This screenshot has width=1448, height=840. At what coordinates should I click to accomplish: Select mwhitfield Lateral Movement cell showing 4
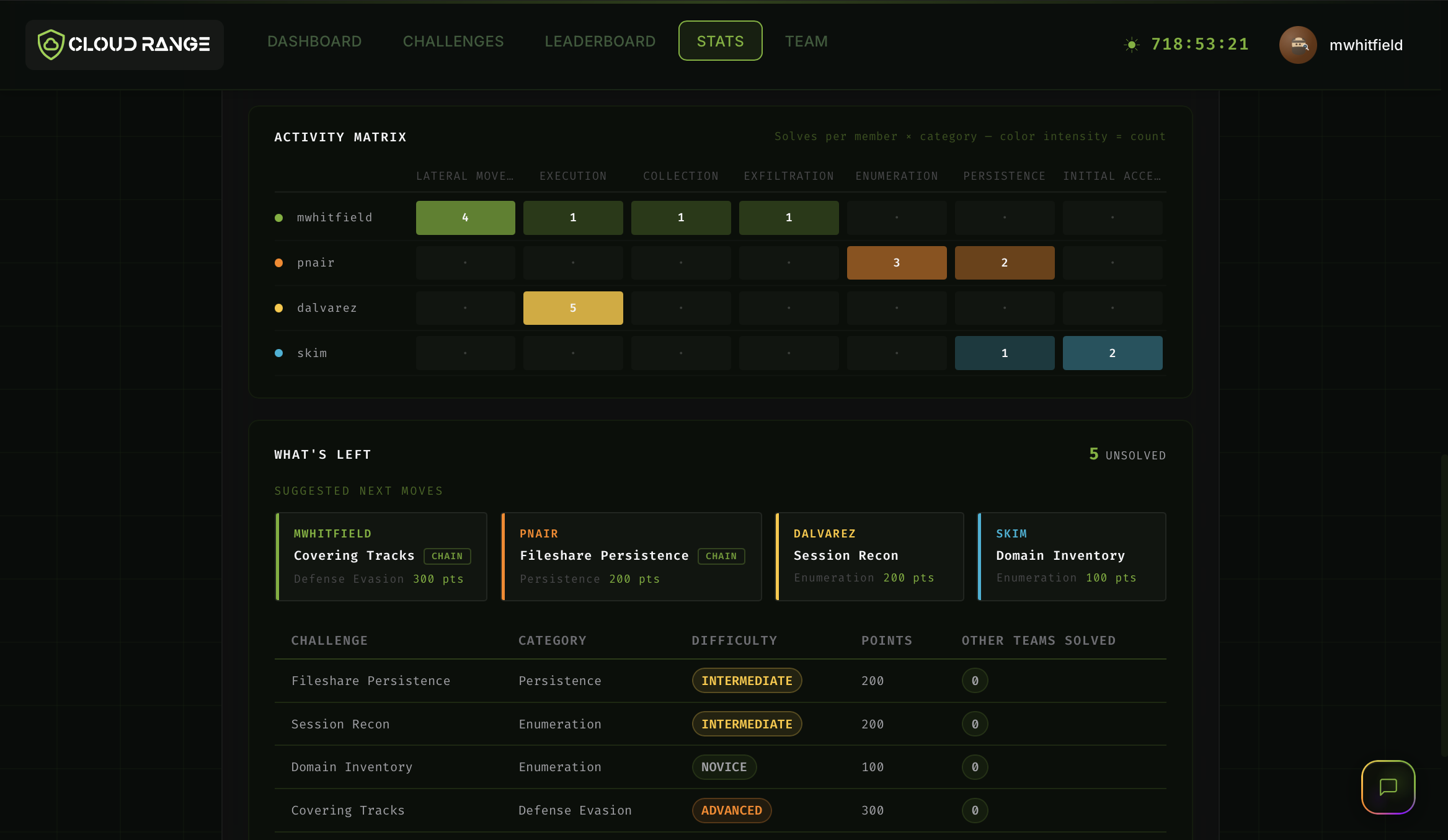click(465, 218)
